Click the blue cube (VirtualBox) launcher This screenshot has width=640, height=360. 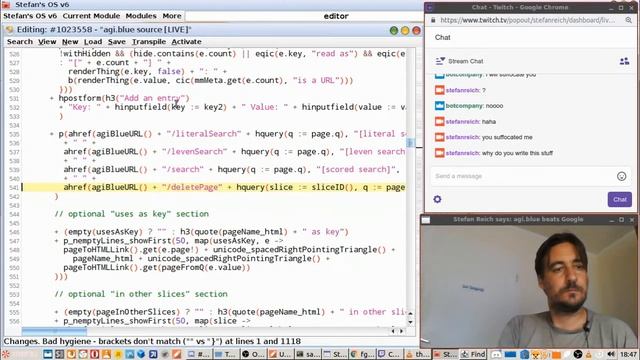[141, 354]
